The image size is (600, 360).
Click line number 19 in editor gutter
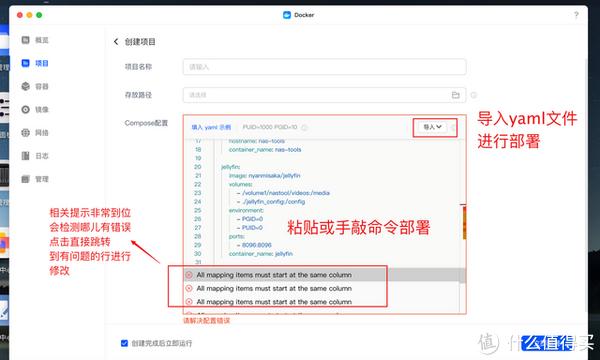click(x=198, y=158)
